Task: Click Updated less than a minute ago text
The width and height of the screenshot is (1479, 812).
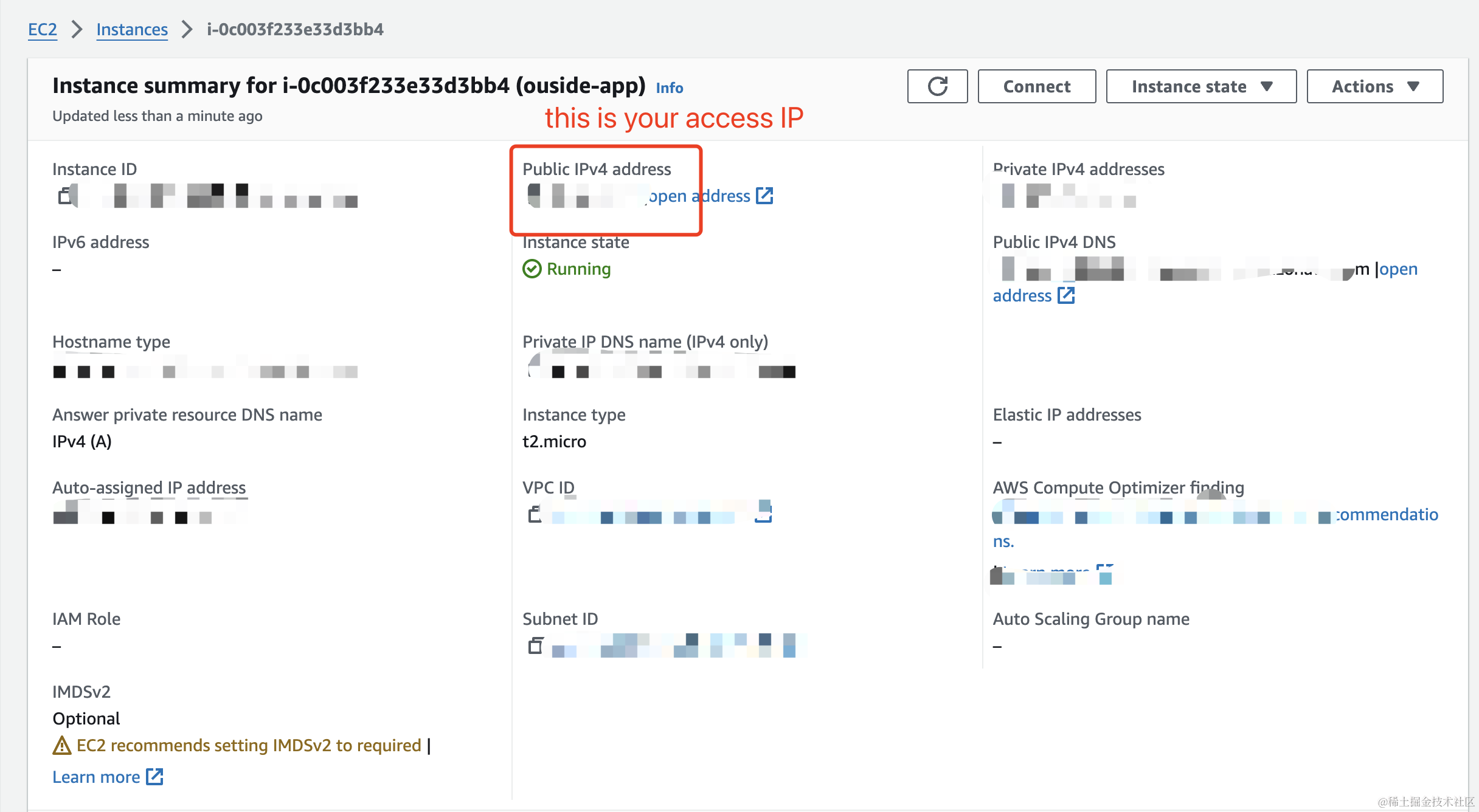Action: click(x=158, y=115)
